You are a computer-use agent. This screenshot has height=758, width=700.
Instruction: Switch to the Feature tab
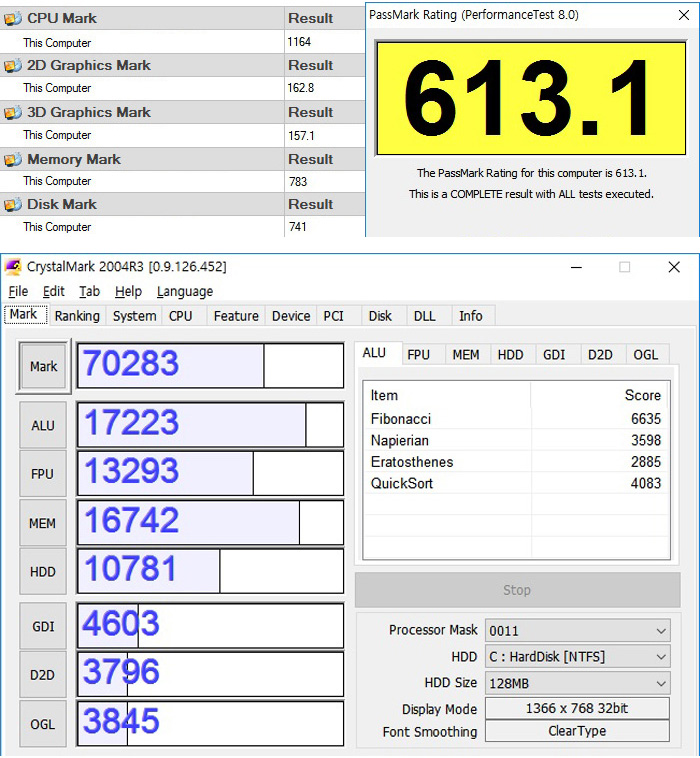pos(236,316)
